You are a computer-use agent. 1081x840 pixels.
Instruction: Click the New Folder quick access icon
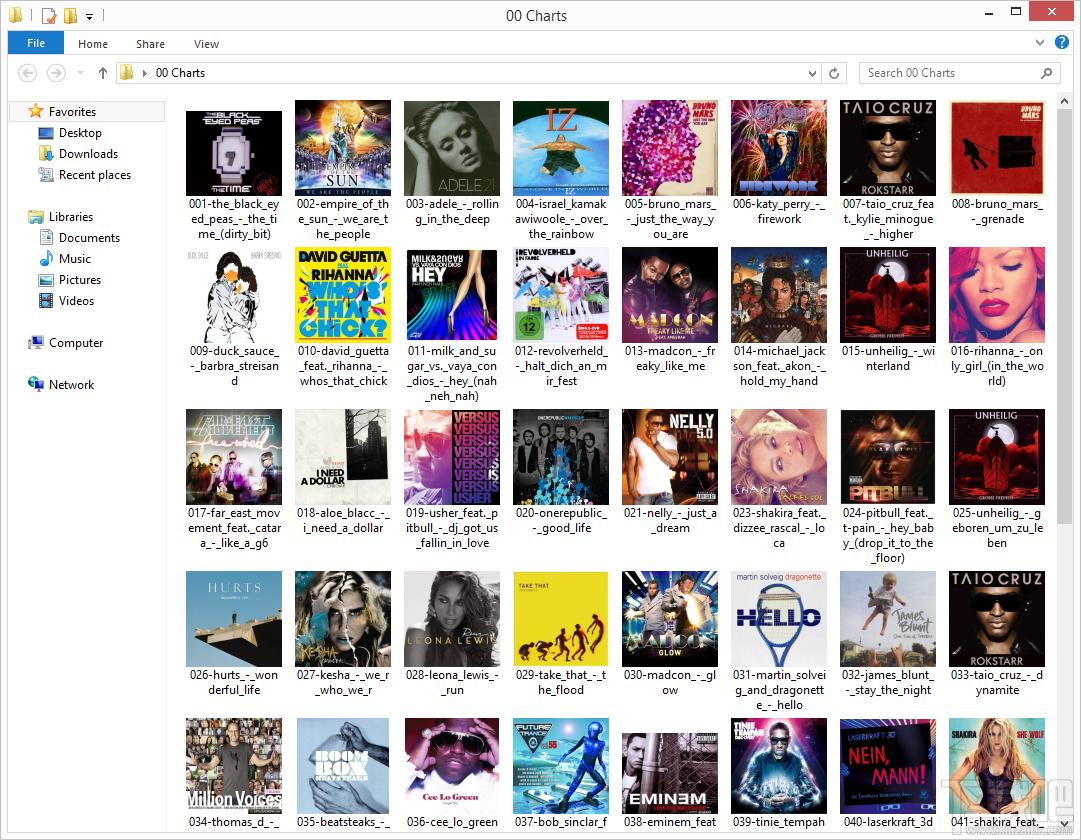tap(70, 15)
